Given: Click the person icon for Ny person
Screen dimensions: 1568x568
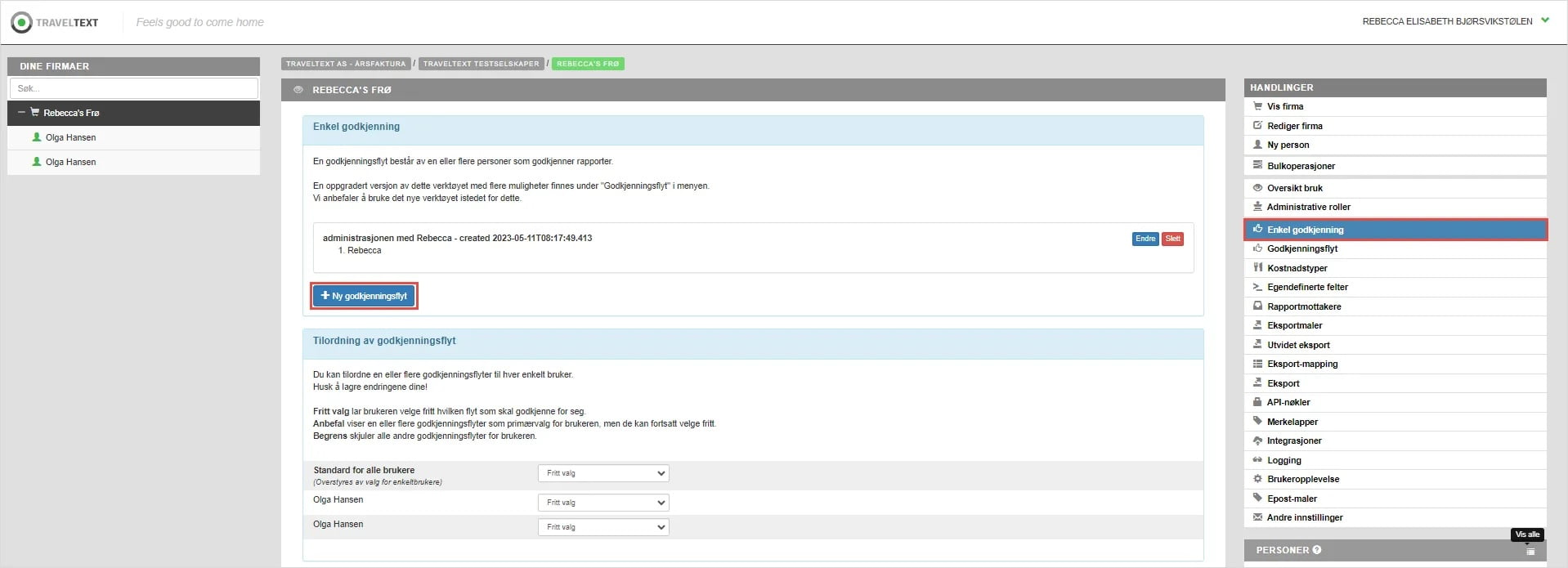Looking at the screenshot, I should coord(1257,145).
